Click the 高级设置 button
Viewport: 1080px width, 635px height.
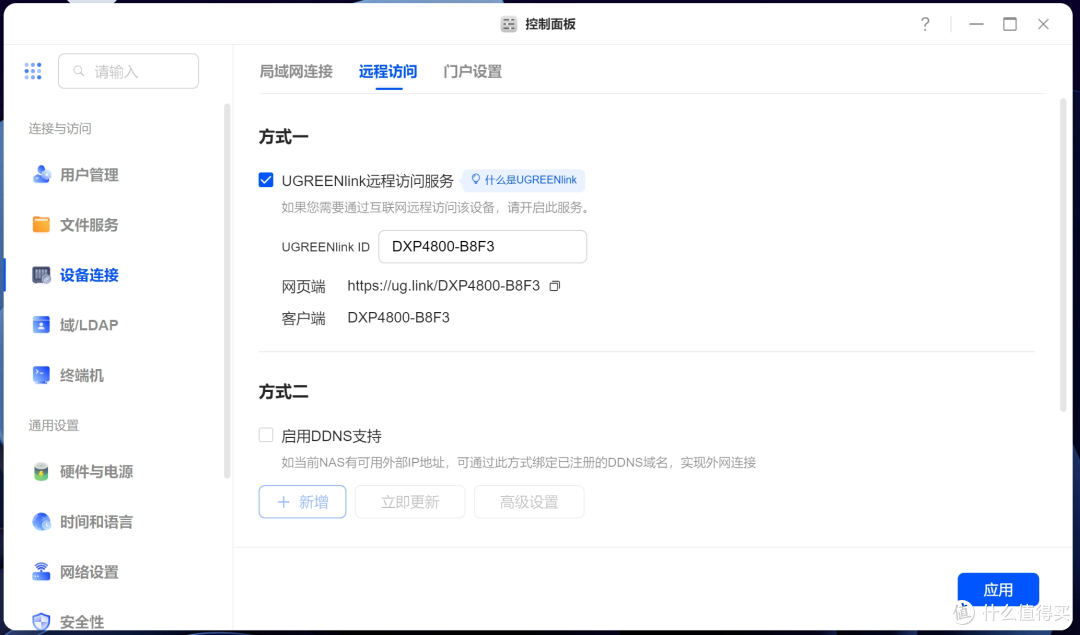[x=529, y=501]
